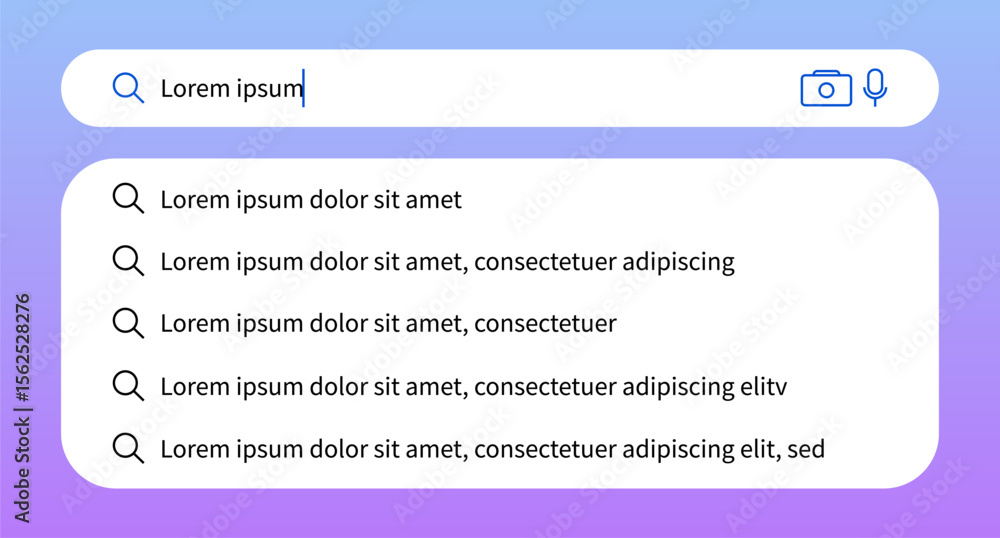
Task: Click the word 'Lorem' typed in search bar
Action: click(x=195, y=88)
